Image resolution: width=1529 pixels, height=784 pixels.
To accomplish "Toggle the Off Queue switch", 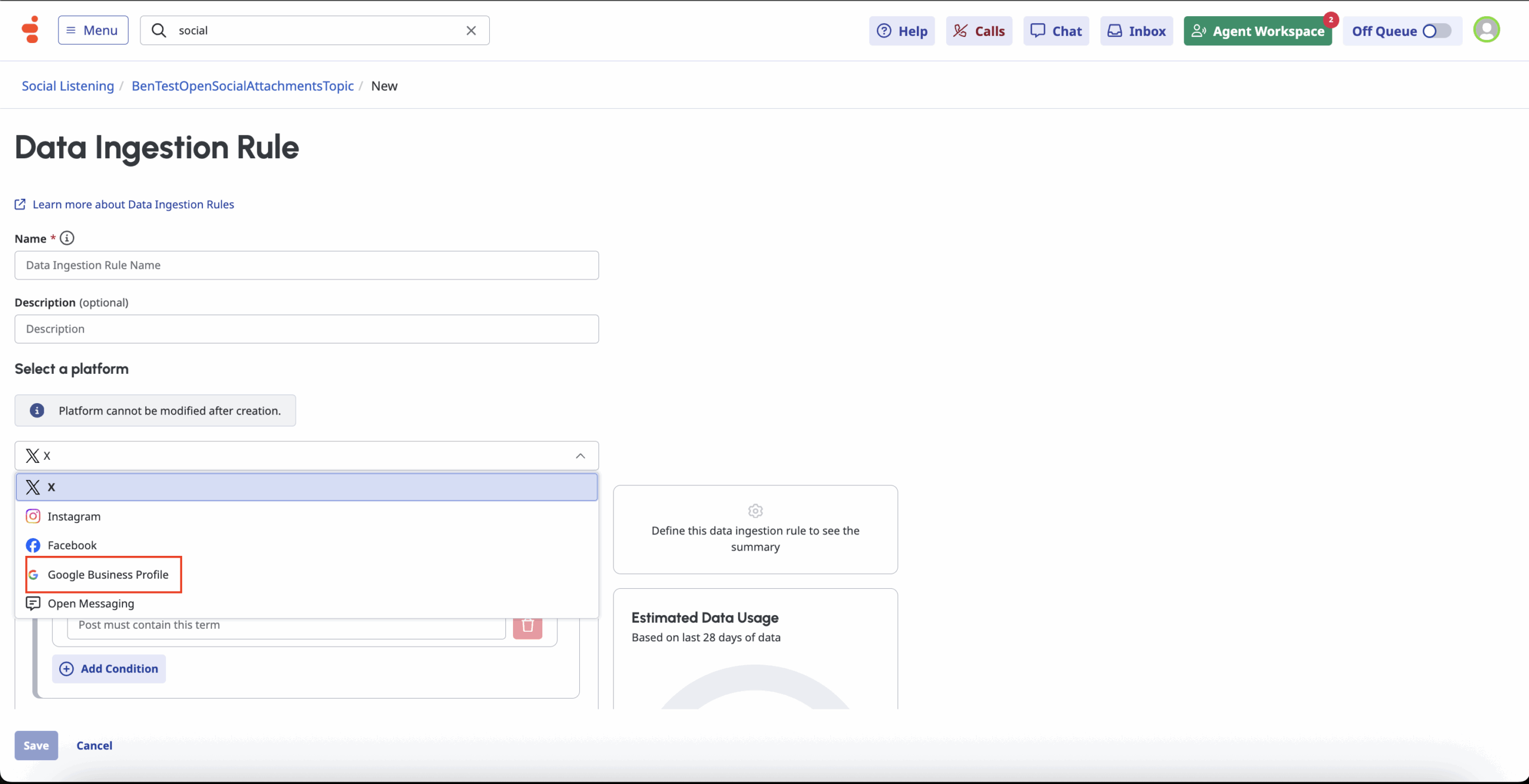I will [1436, 31].
